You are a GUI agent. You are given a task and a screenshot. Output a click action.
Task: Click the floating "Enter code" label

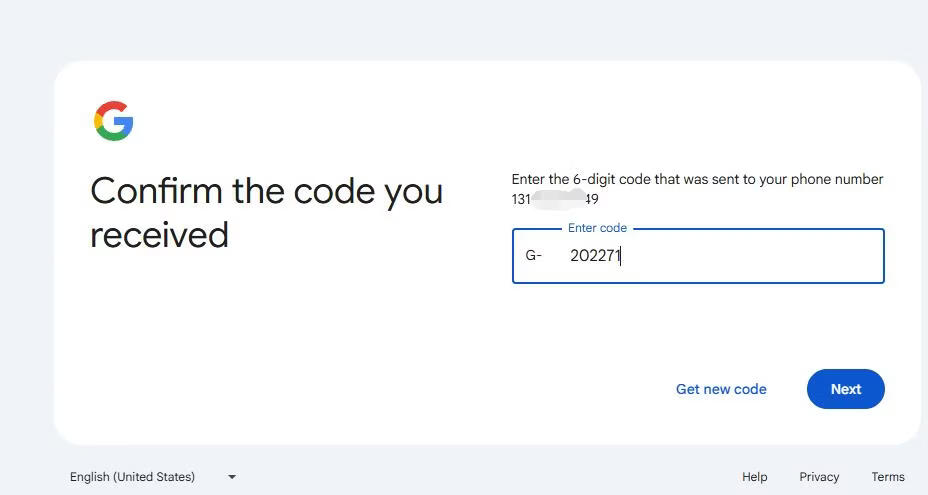pyautogui.click(x=597, y=228)
